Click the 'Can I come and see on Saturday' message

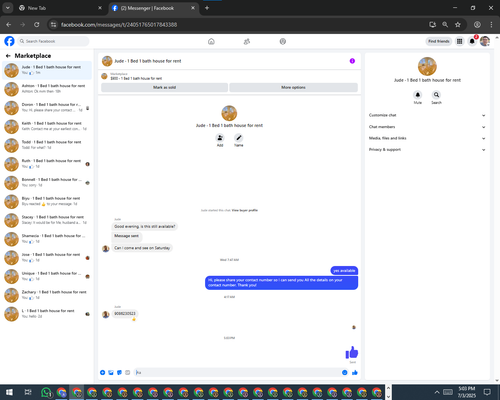142,248
